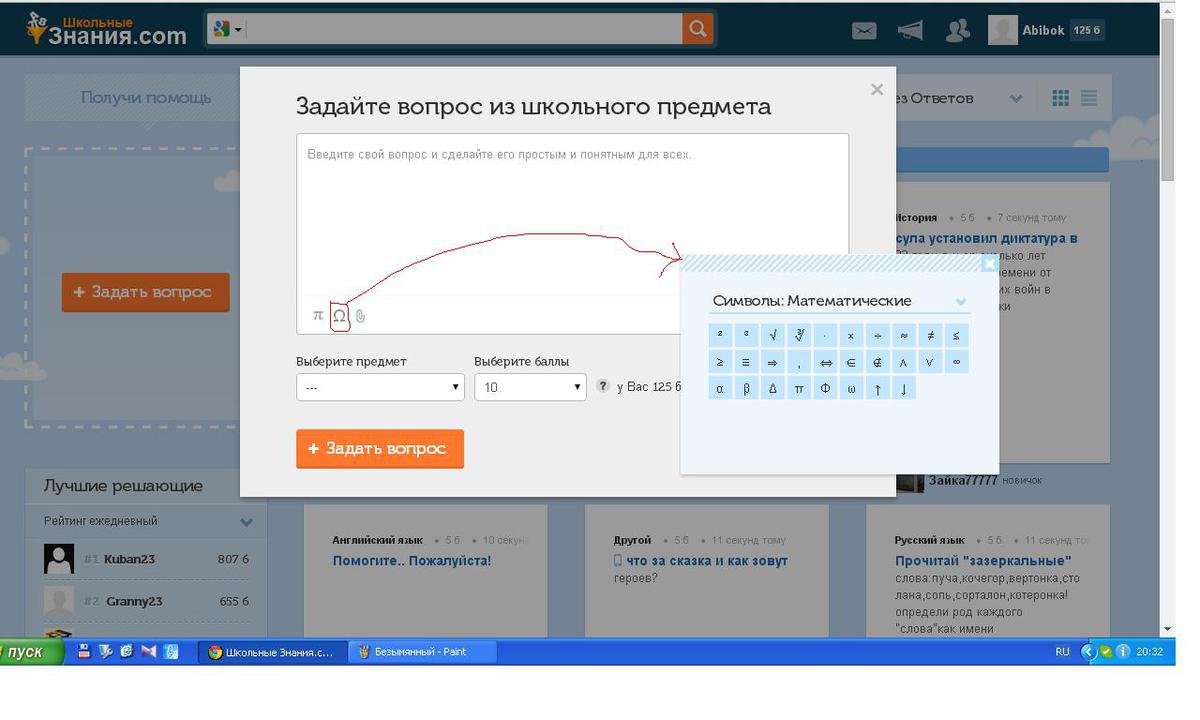Close the ask-question dialog
Viewport: 1200px width, 720px height.
pos(877,89)
